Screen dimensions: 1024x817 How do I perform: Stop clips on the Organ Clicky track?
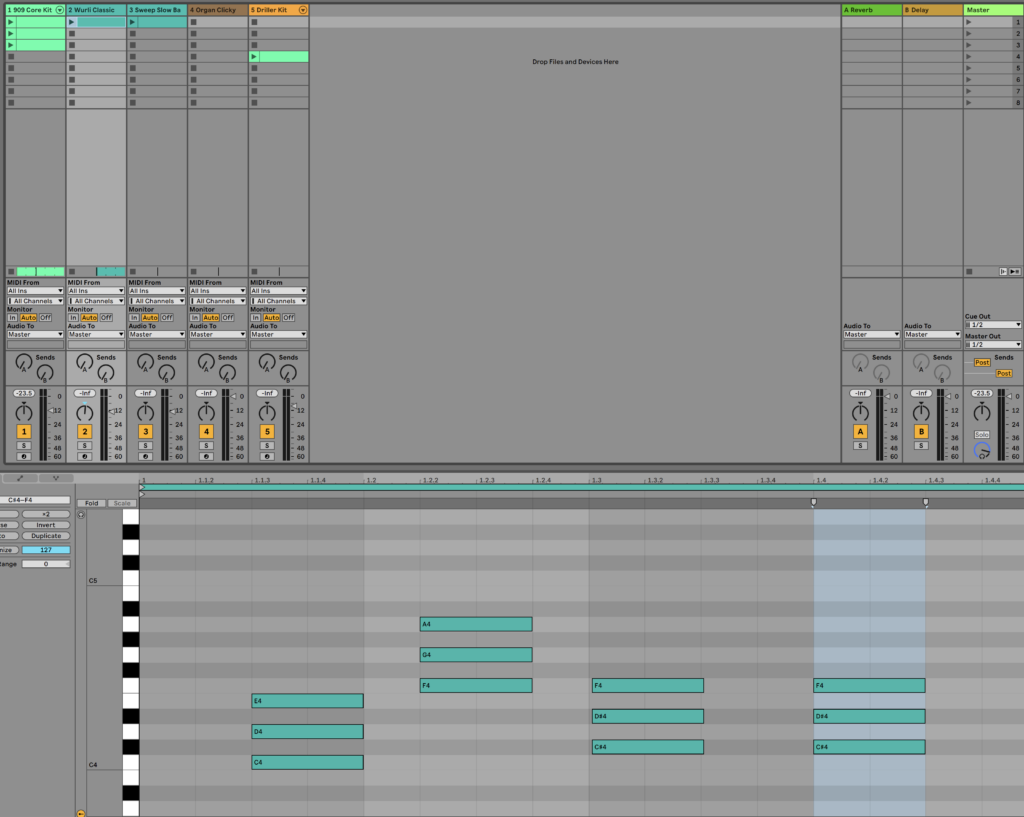tap(193, 272)
